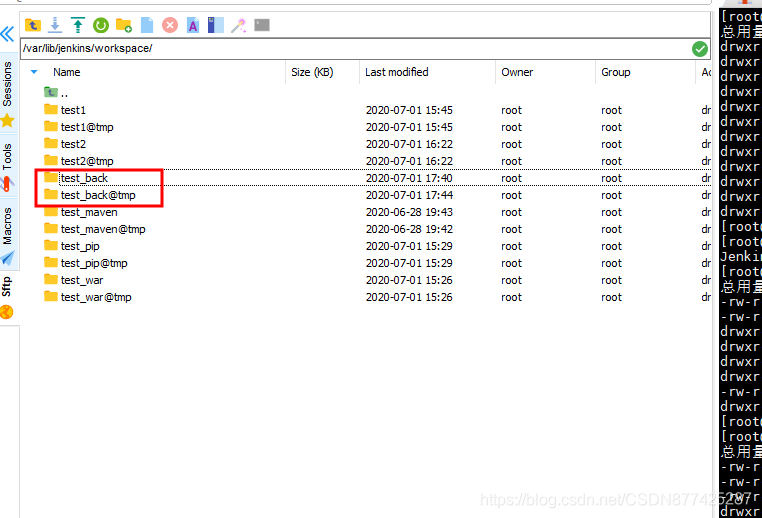The height and width of the screenshot is (518, 762).
Task: Click the Rename icon with letter A
Action: (193, 25)
